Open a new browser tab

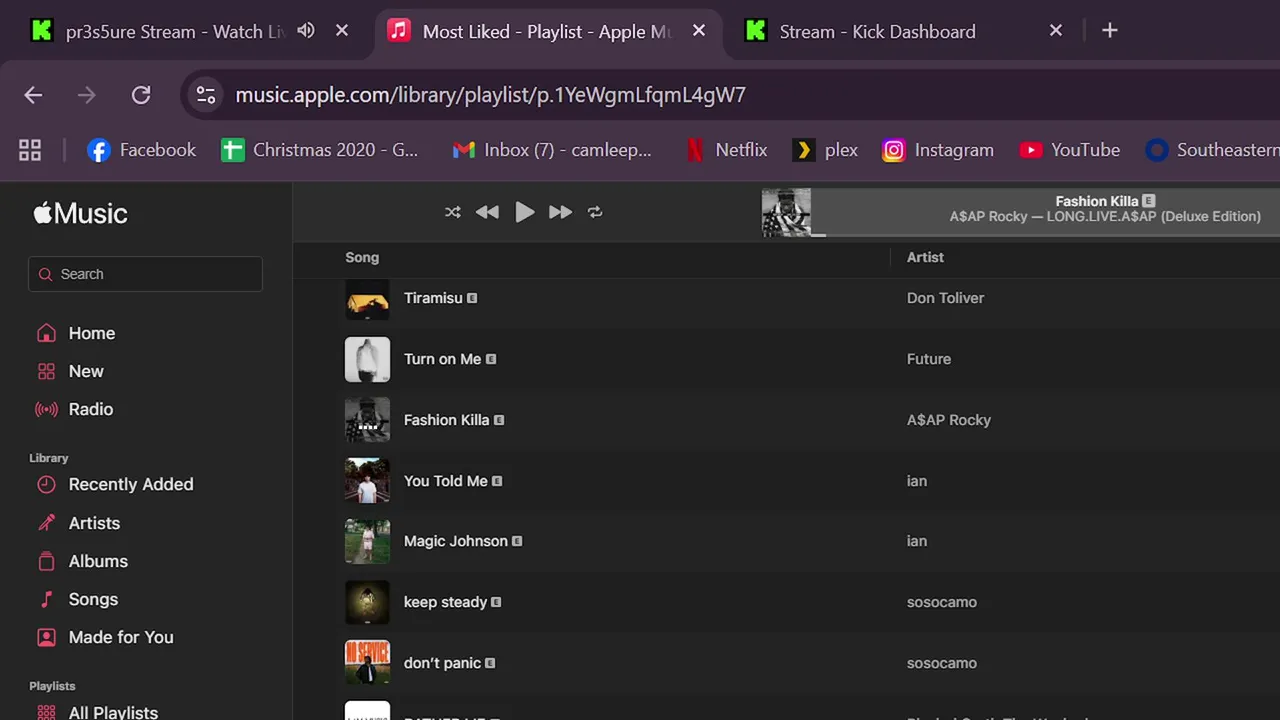point(1109,31)
